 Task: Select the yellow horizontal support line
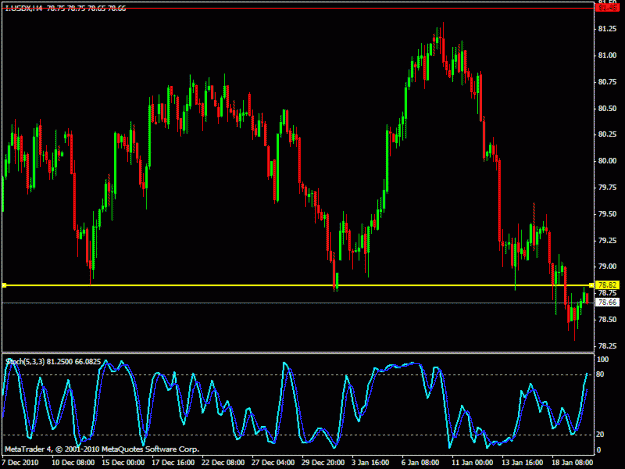297,285
